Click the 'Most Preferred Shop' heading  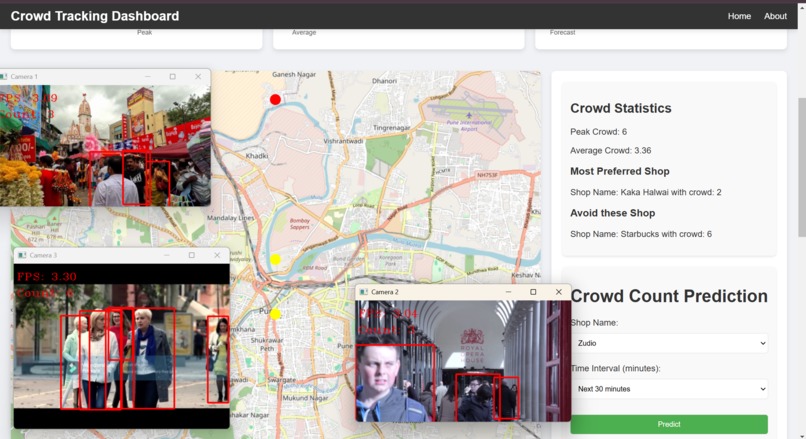[x=619, y=171]
